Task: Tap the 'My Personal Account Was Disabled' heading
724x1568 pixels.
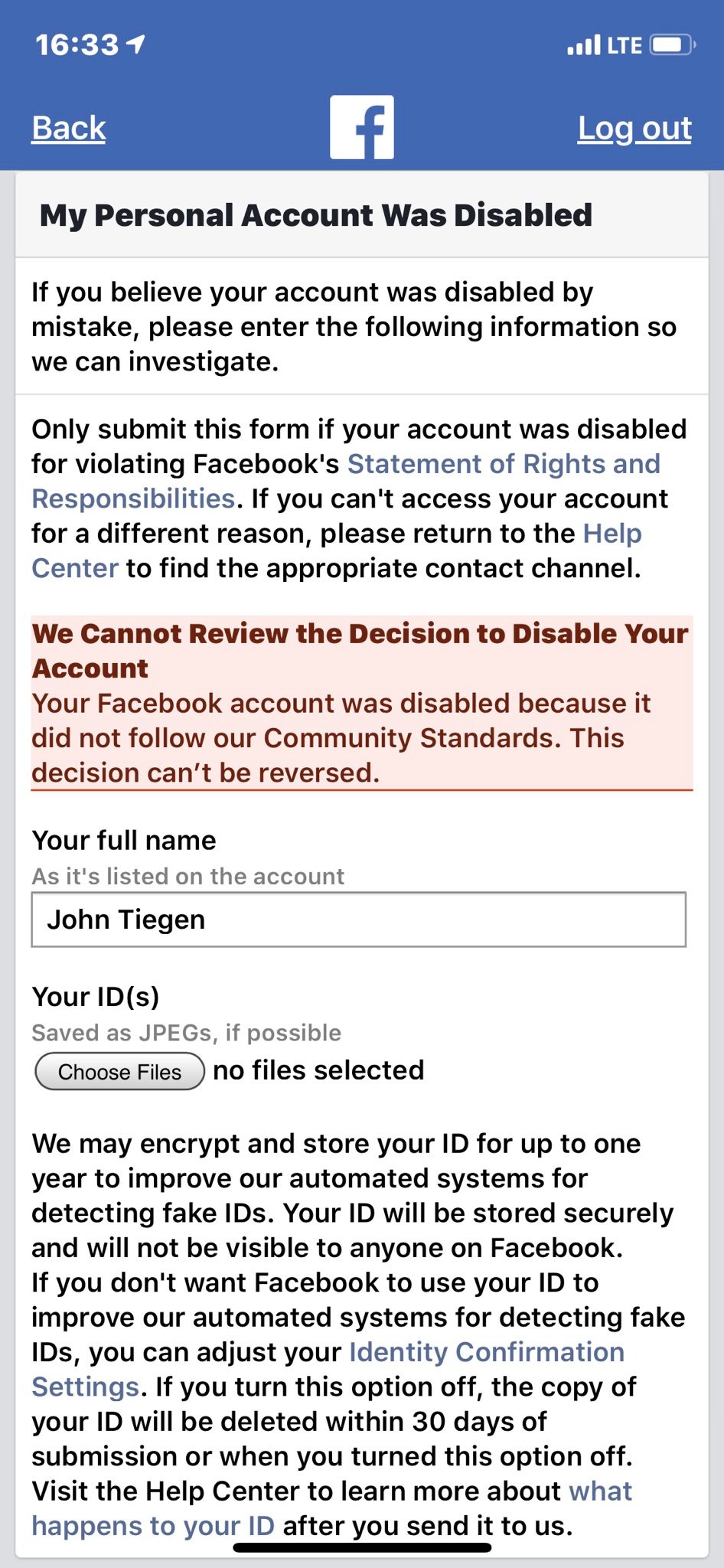Action: click(x=316, y=215)
